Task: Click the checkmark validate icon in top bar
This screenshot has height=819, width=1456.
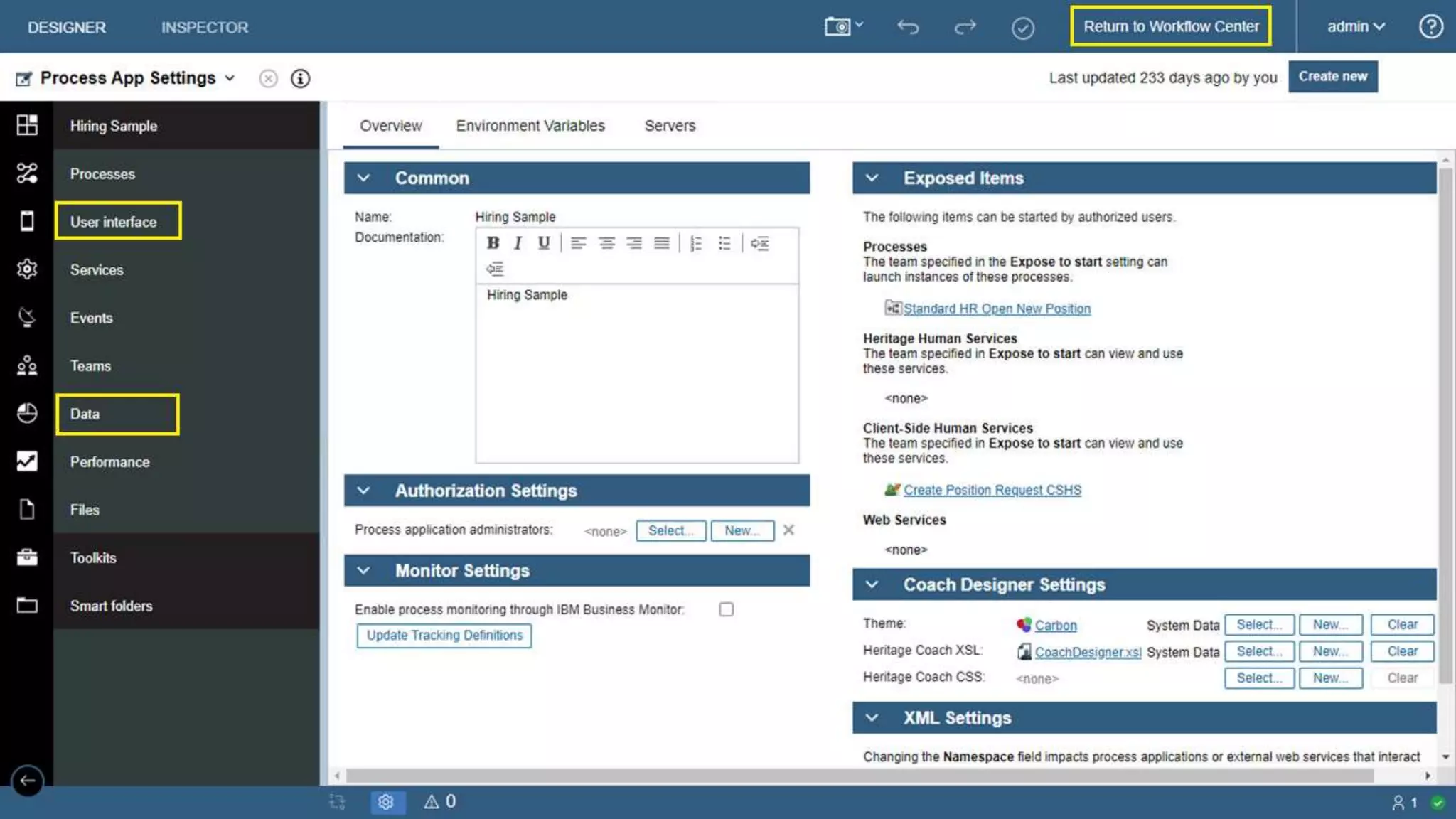Action: coord(1022,28)
